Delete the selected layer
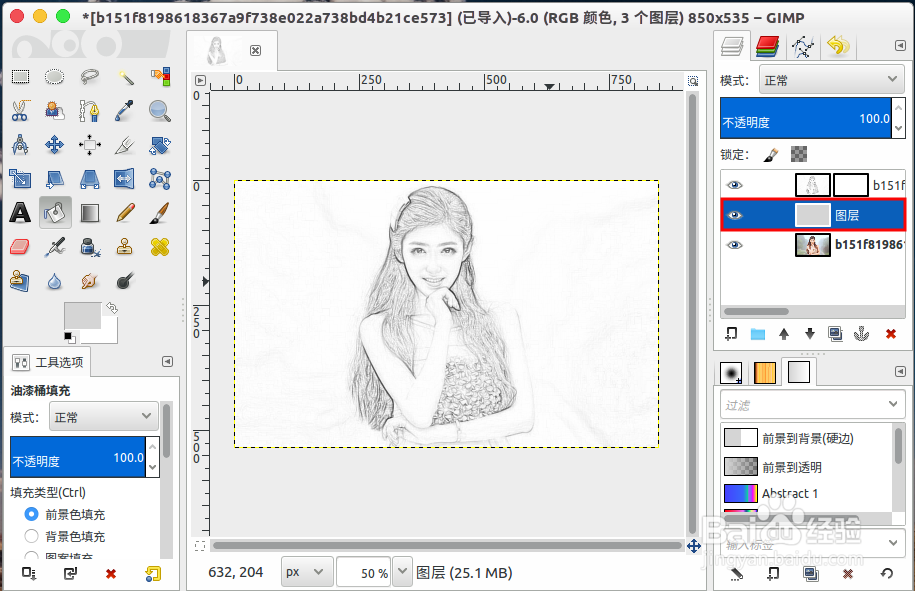 coord(890,334)
